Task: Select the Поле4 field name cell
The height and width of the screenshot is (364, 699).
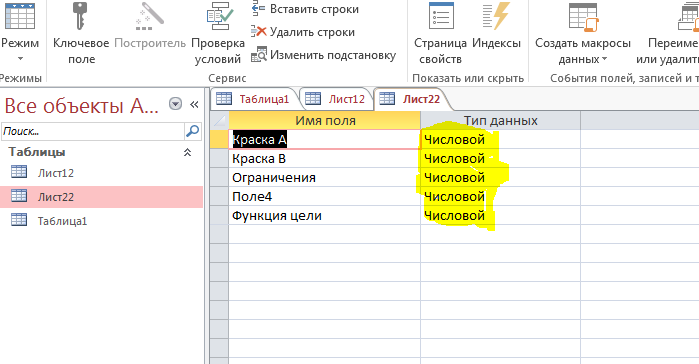Action: (x=325, y=196)
